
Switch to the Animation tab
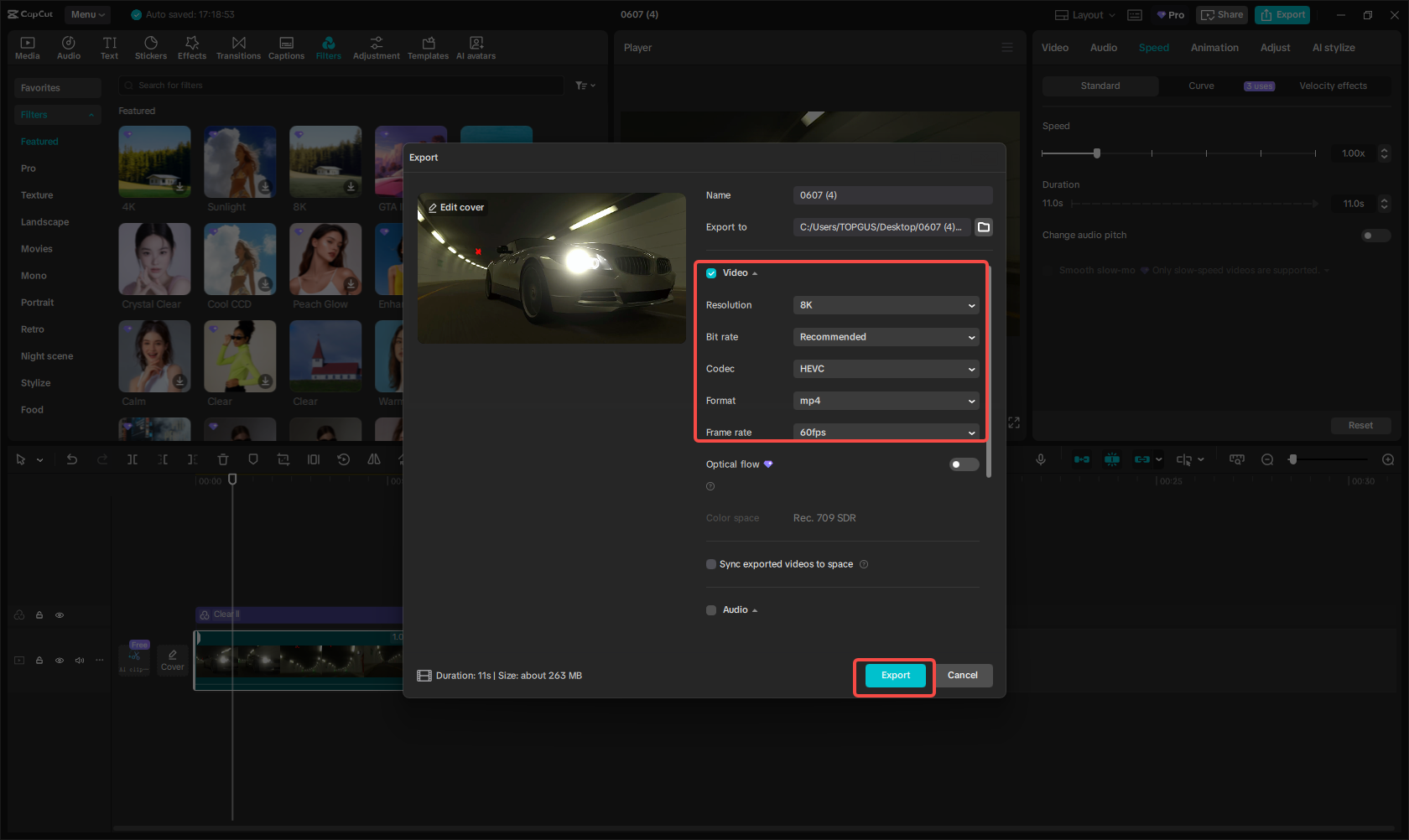[x=1214, y=48]
